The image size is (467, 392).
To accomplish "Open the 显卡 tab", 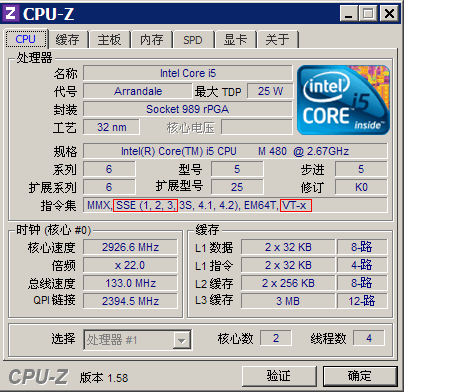I will (235, 40).
